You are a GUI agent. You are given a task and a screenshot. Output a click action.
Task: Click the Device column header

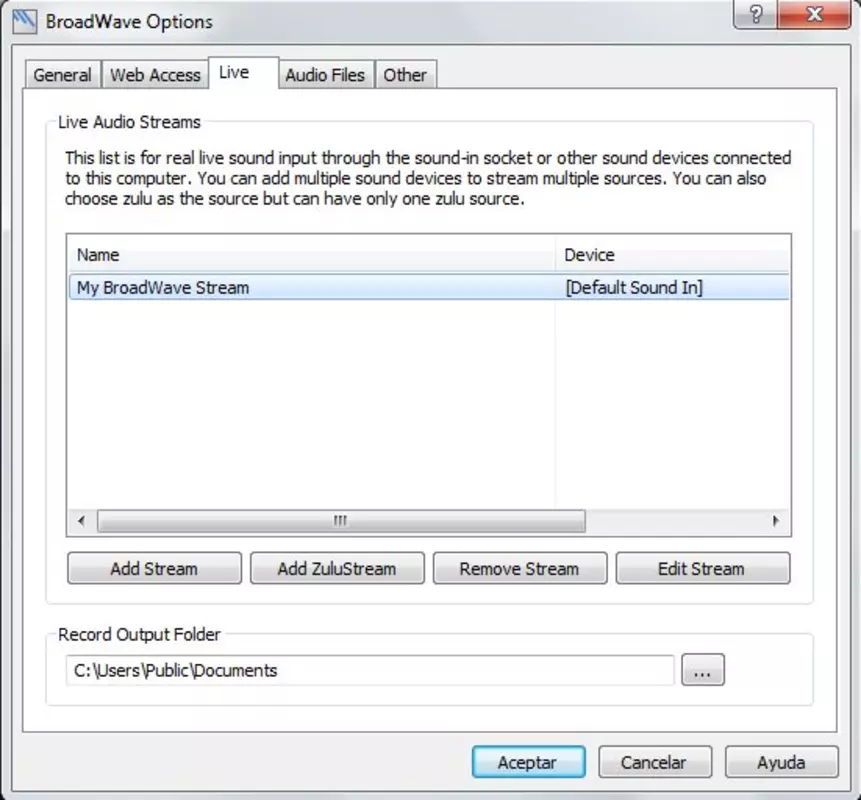[673, 255]
